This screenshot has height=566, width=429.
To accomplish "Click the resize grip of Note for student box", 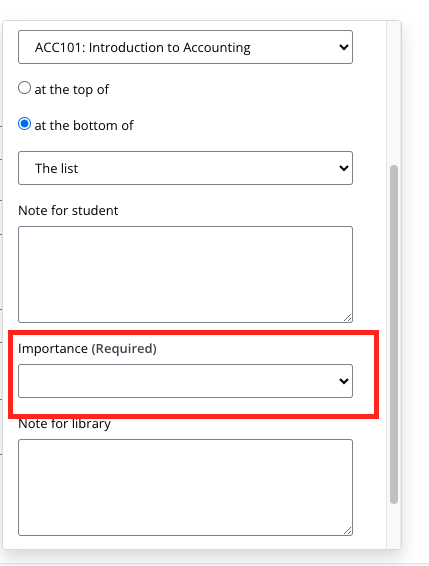I will [347, 318].
